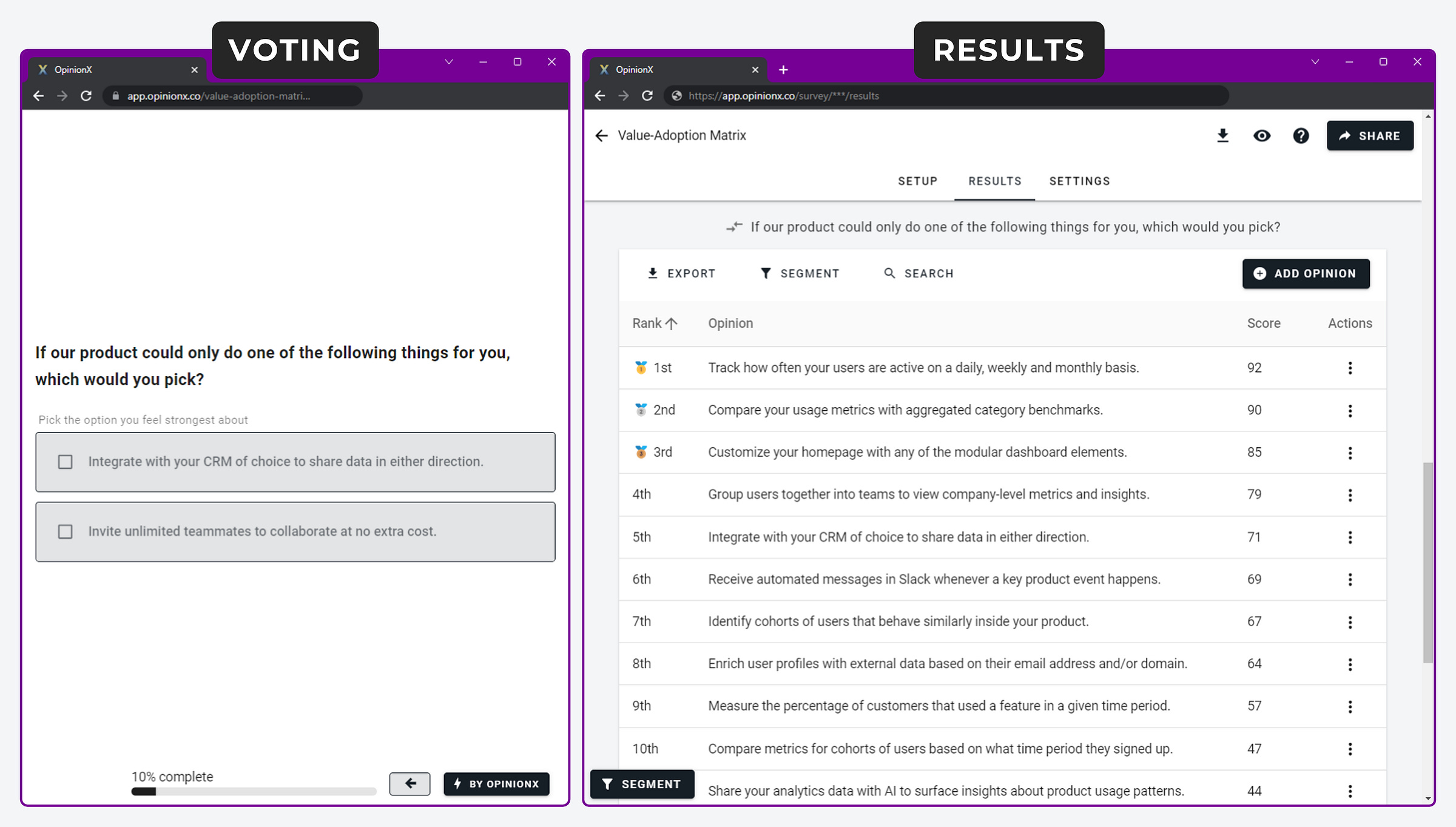Image resolution: width=1456 pixels, height=827 pixels.
Task: Click EXPORT in the results toolbar
Action: pos(681,274)
